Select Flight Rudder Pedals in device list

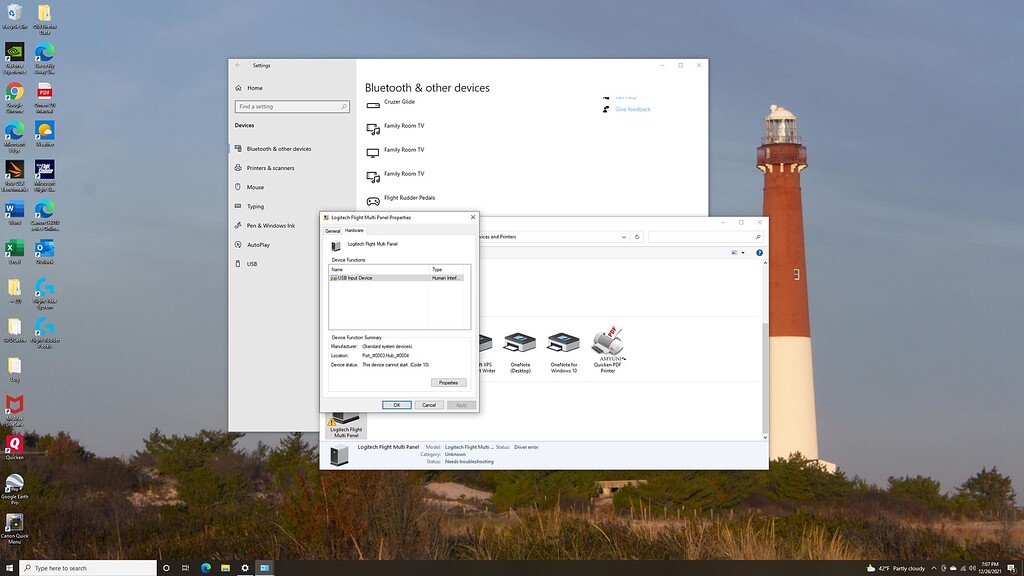(409, 198)
